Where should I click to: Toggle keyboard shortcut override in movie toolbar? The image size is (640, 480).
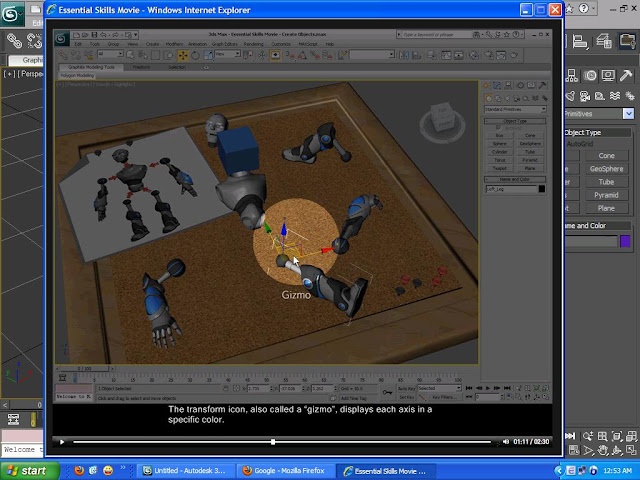pos(275,55)
